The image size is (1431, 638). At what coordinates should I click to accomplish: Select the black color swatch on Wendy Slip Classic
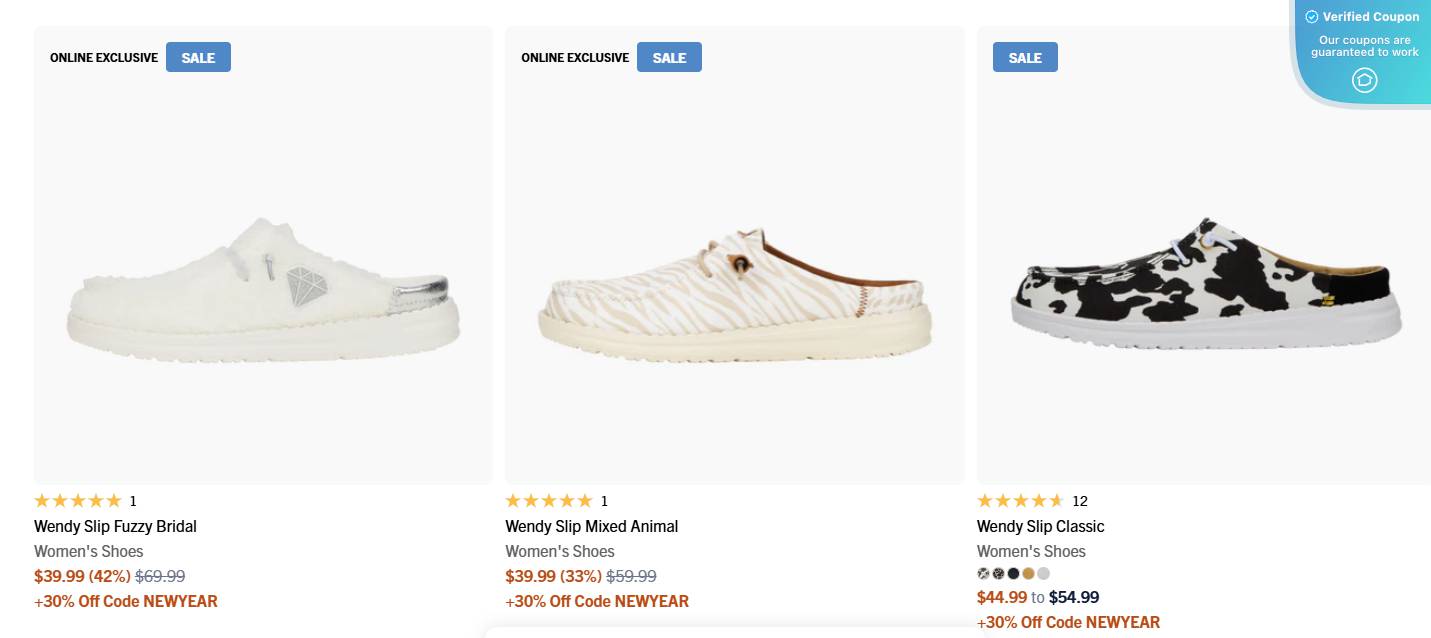pyautogui.click(x=1013, y=573)
